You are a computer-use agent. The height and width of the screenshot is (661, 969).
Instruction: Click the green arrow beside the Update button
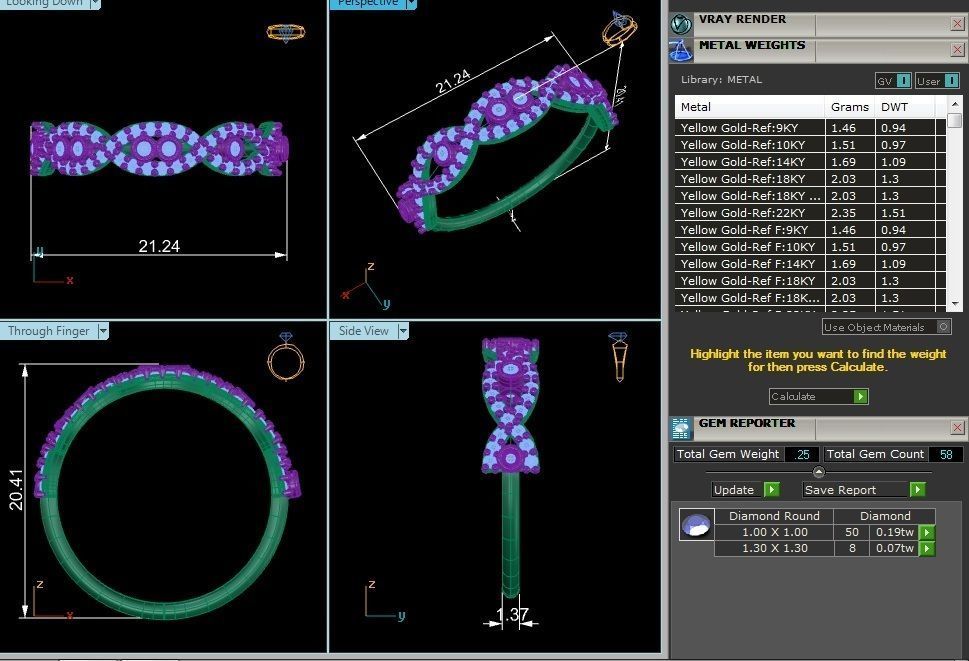(x=771, y=490)
